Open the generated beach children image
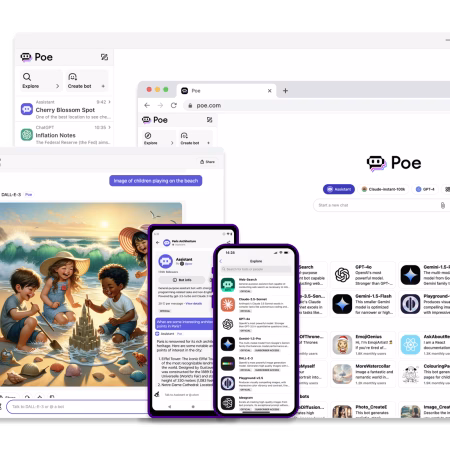Viewport: 450px width, 450px height. [91, 295]
